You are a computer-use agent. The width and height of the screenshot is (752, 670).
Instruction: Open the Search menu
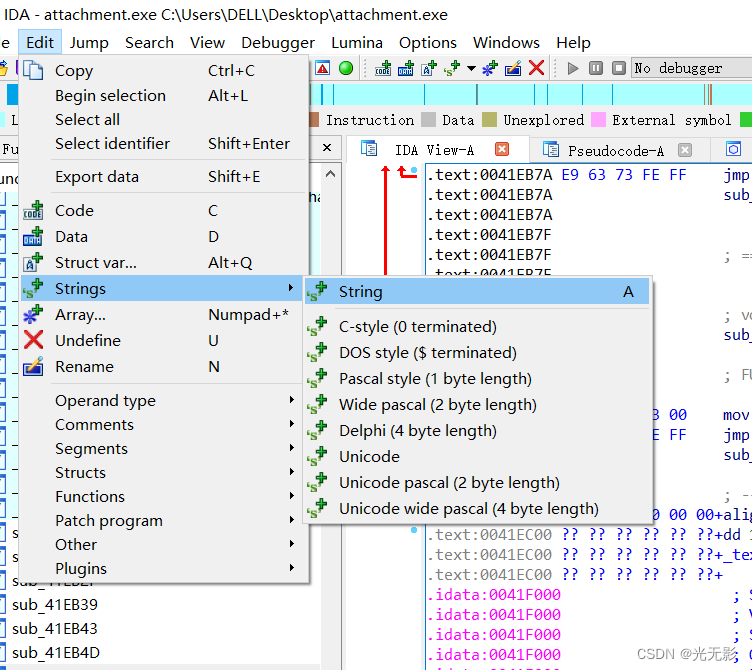pyautogui.click(x=149, y=42)
